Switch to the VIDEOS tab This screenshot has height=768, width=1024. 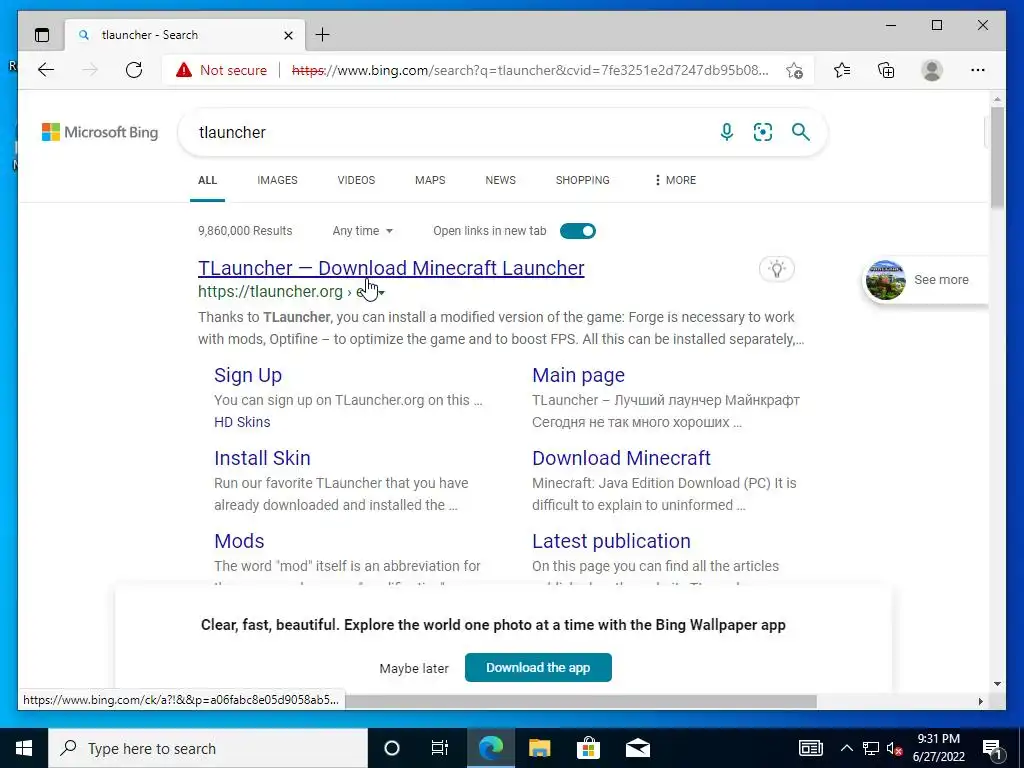(x=356, y=180)
